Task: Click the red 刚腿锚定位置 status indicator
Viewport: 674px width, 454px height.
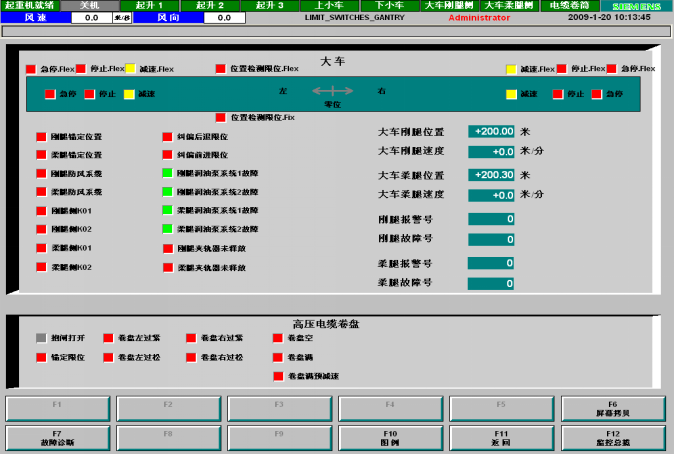Action: pos(41,136)
